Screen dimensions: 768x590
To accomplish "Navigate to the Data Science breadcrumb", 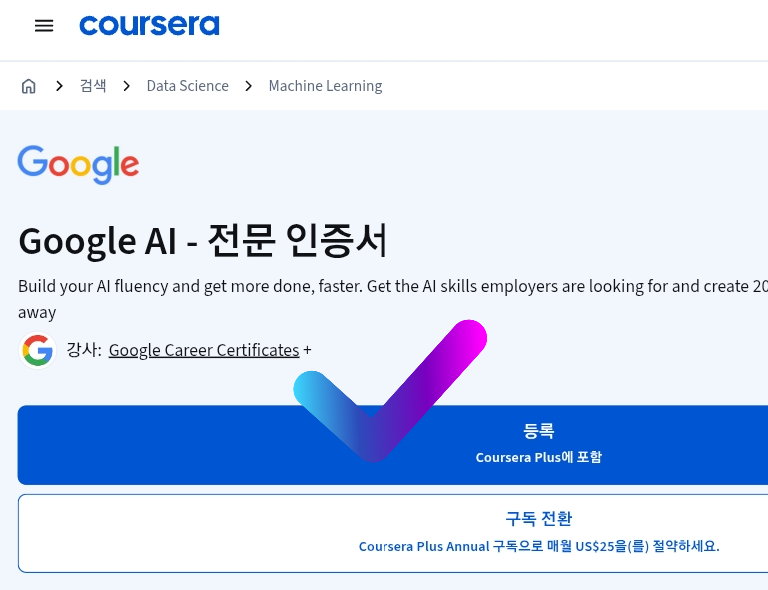I will (x=188, y=86).
